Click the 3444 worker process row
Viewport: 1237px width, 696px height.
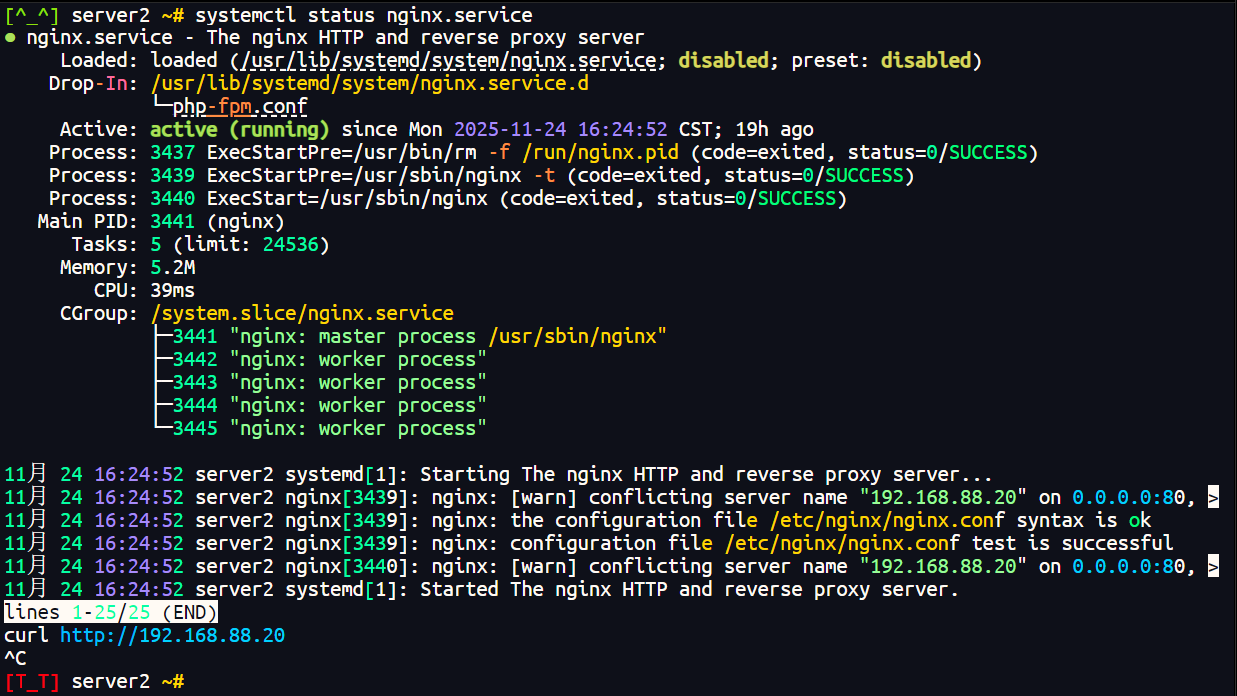[321, 406]
